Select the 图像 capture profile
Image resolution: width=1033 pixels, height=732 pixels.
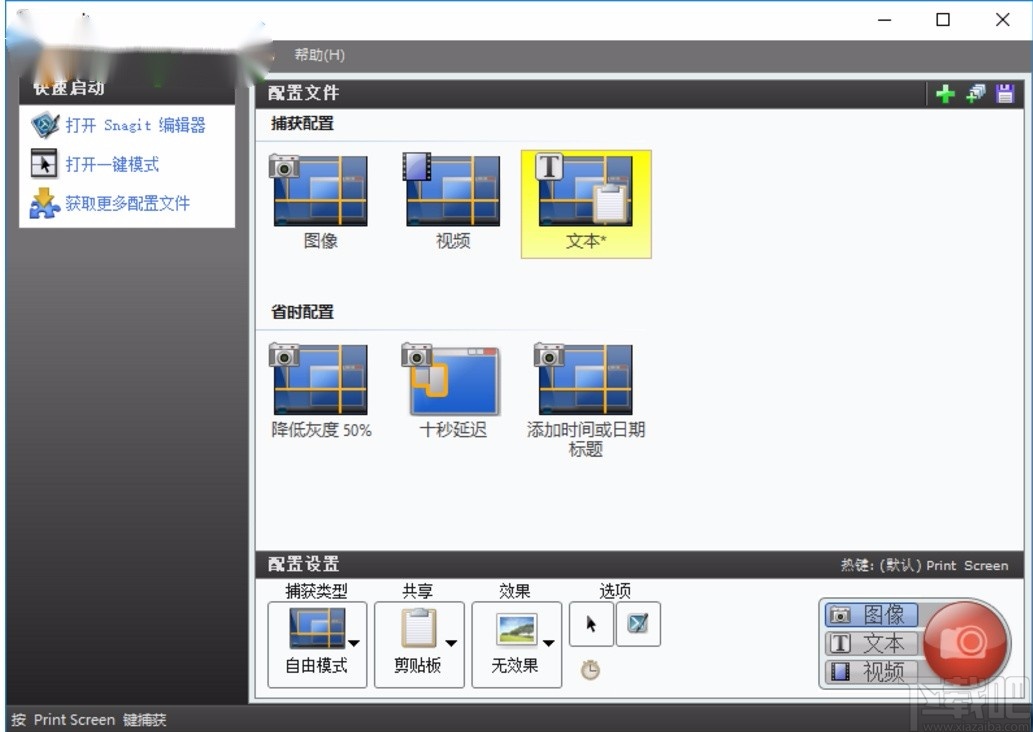[x=320, y=202]
